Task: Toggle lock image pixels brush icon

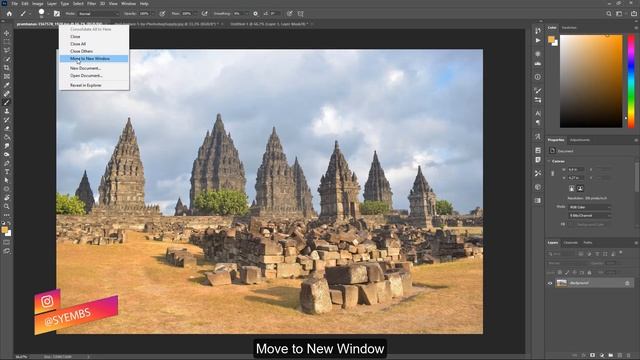Action: click(567, 272)
